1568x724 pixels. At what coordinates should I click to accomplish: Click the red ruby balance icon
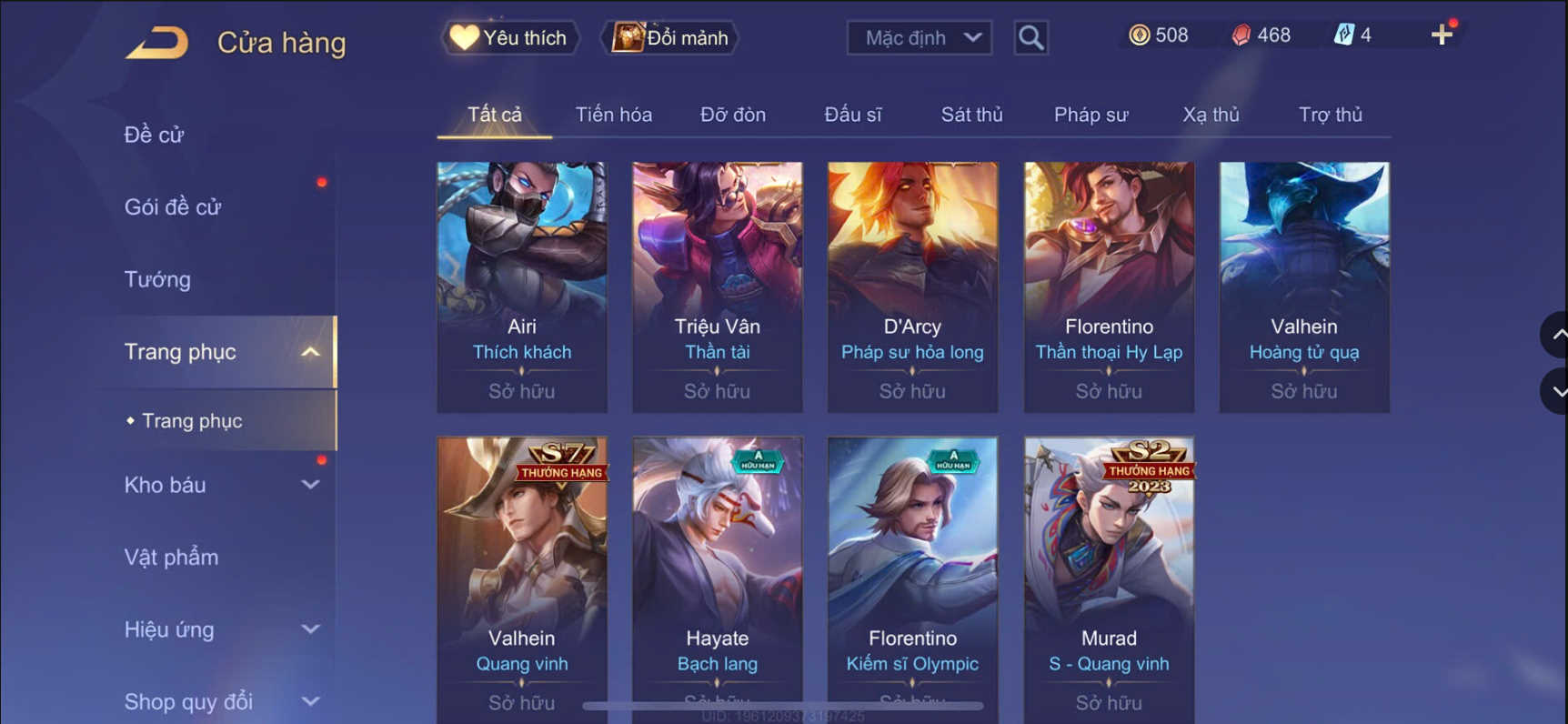pos(1241,35)
